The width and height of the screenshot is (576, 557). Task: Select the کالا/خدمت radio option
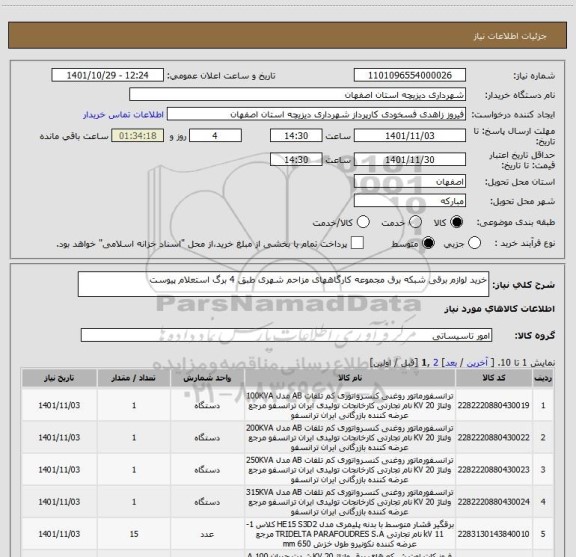(x=363, y=222)
